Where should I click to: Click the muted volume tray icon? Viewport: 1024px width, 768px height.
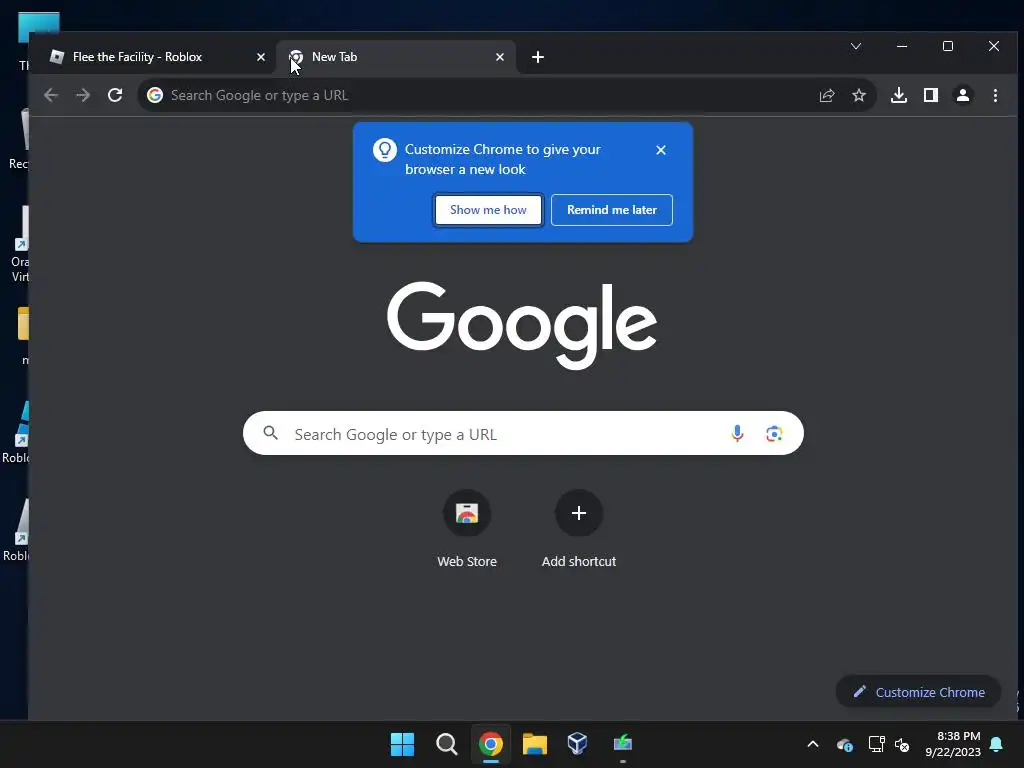(x=902, y=744)
